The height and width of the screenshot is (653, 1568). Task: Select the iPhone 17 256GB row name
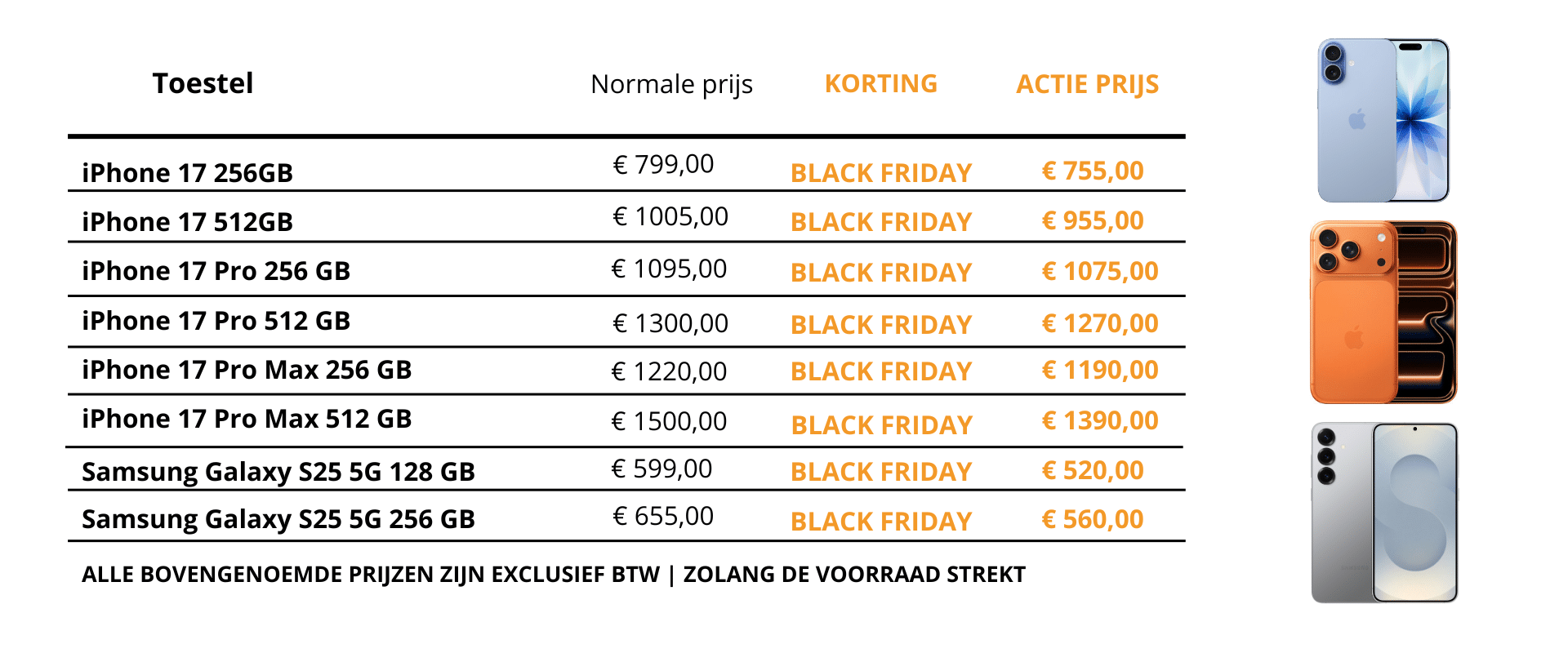click(x=187, y=173)
